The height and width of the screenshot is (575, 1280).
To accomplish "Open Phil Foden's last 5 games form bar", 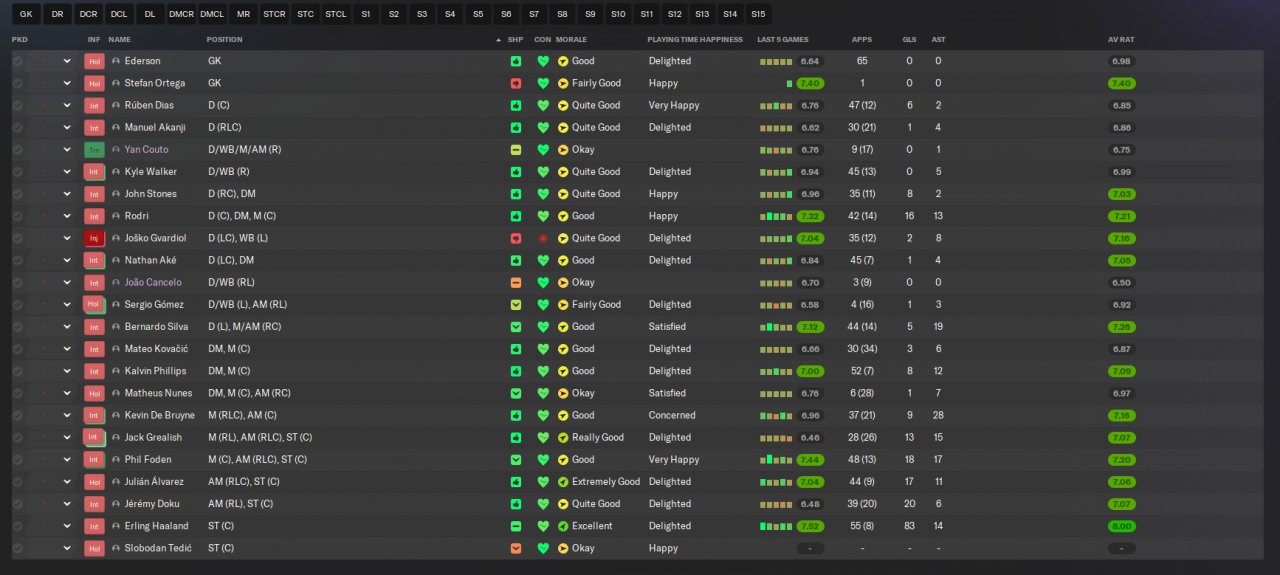I will point(775,460).
